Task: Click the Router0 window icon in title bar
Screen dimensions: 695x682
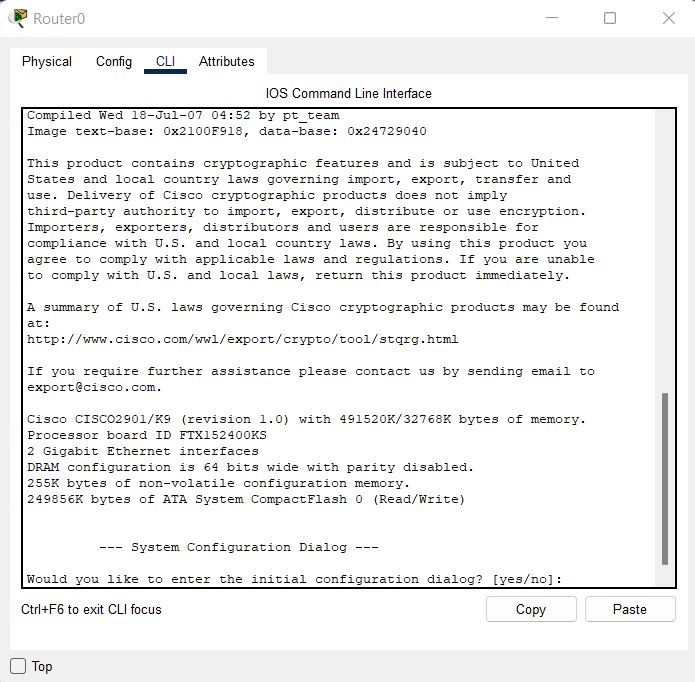Action: click(18, 18)
